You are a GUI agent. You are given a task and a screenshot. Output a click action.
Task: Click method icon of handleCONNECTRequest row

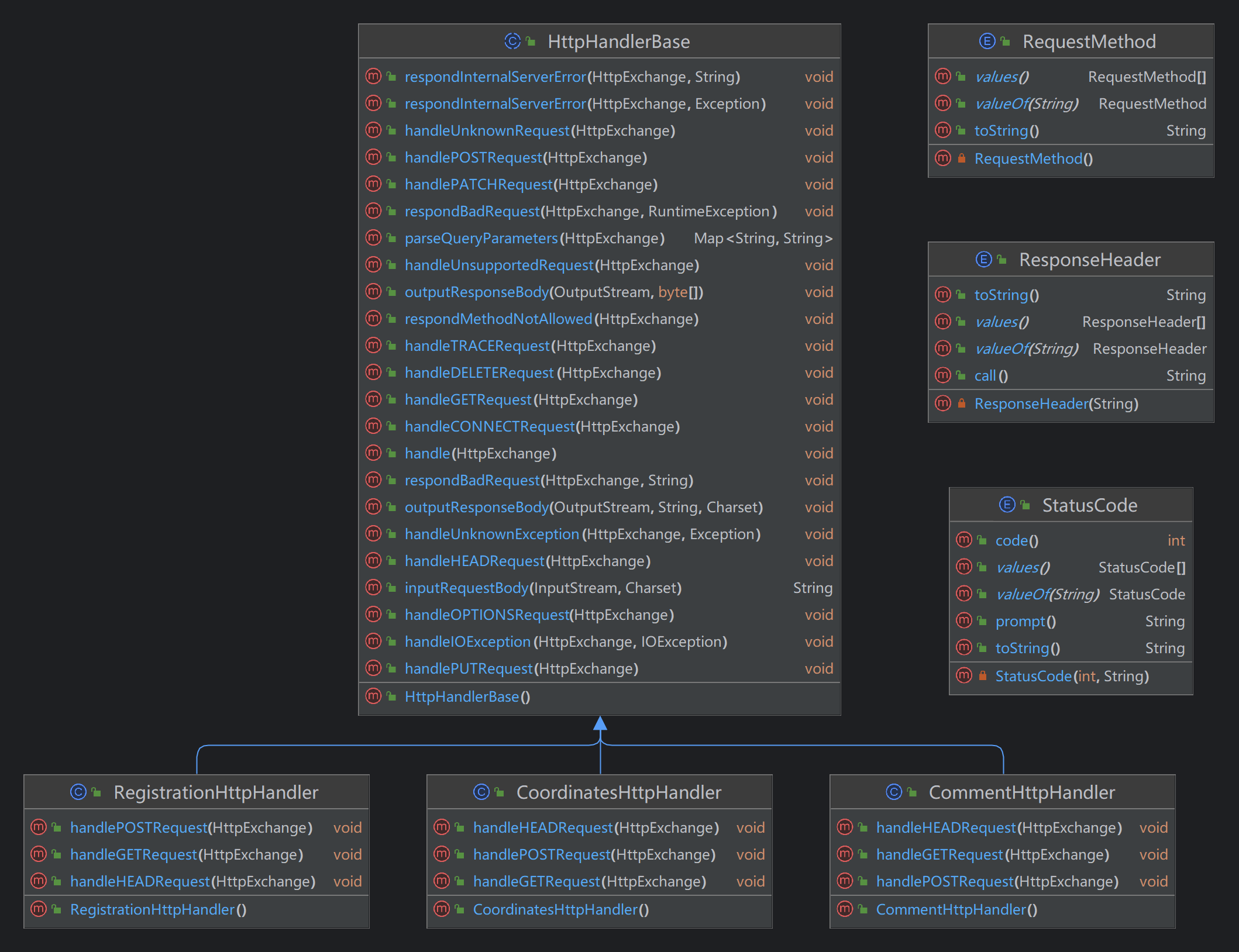pyautogui.click(x=373, y=426)
